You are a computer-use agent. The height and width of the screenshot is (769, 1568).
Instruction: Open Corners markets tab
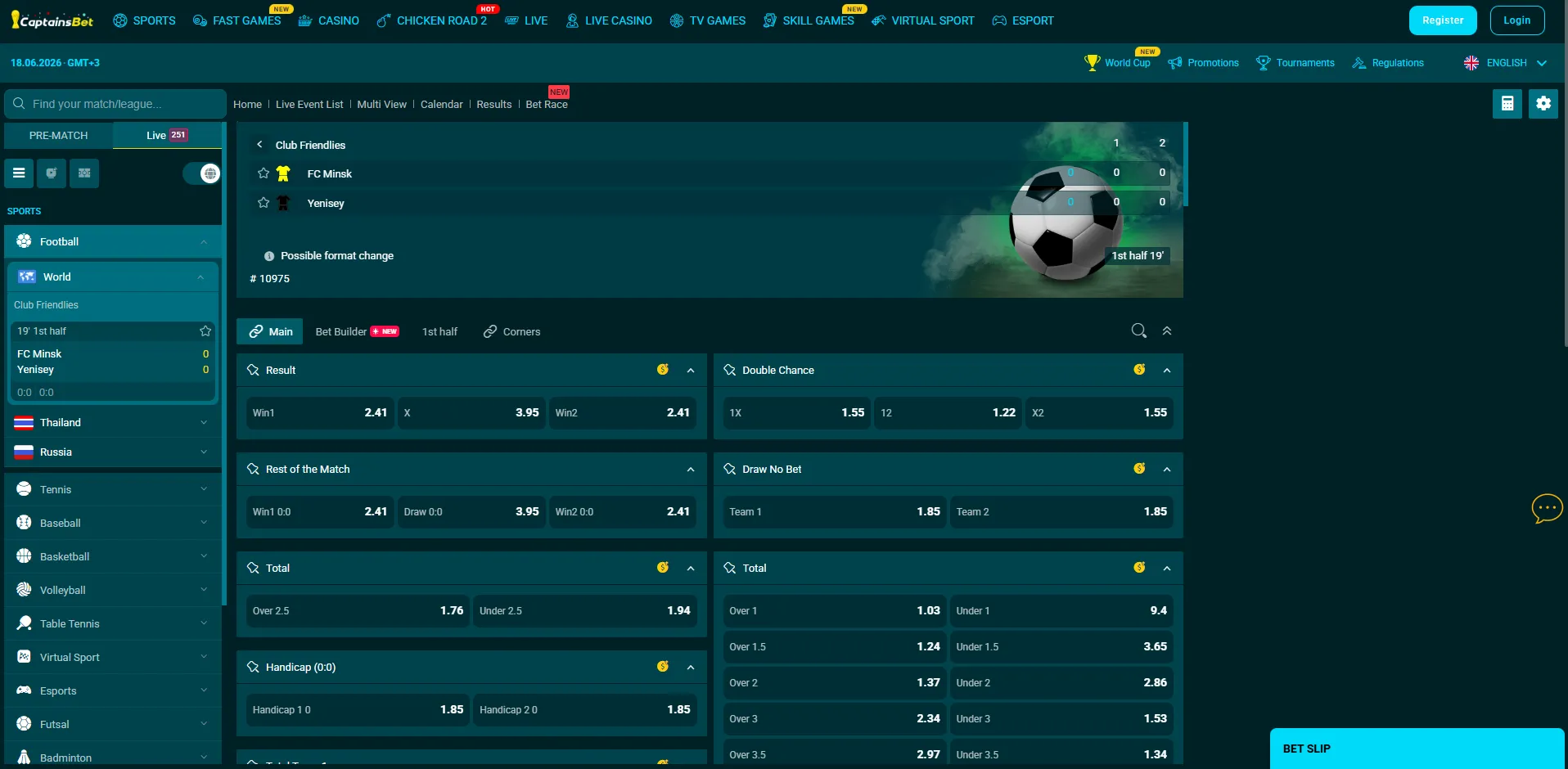(512, 331)
